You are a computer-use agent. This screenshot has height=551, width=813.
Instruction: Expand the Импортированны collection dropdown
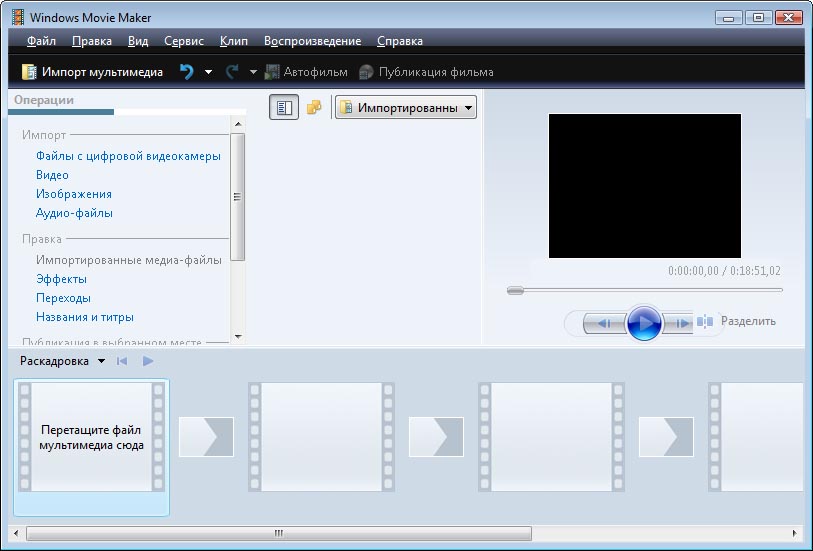tap(406, 107)
